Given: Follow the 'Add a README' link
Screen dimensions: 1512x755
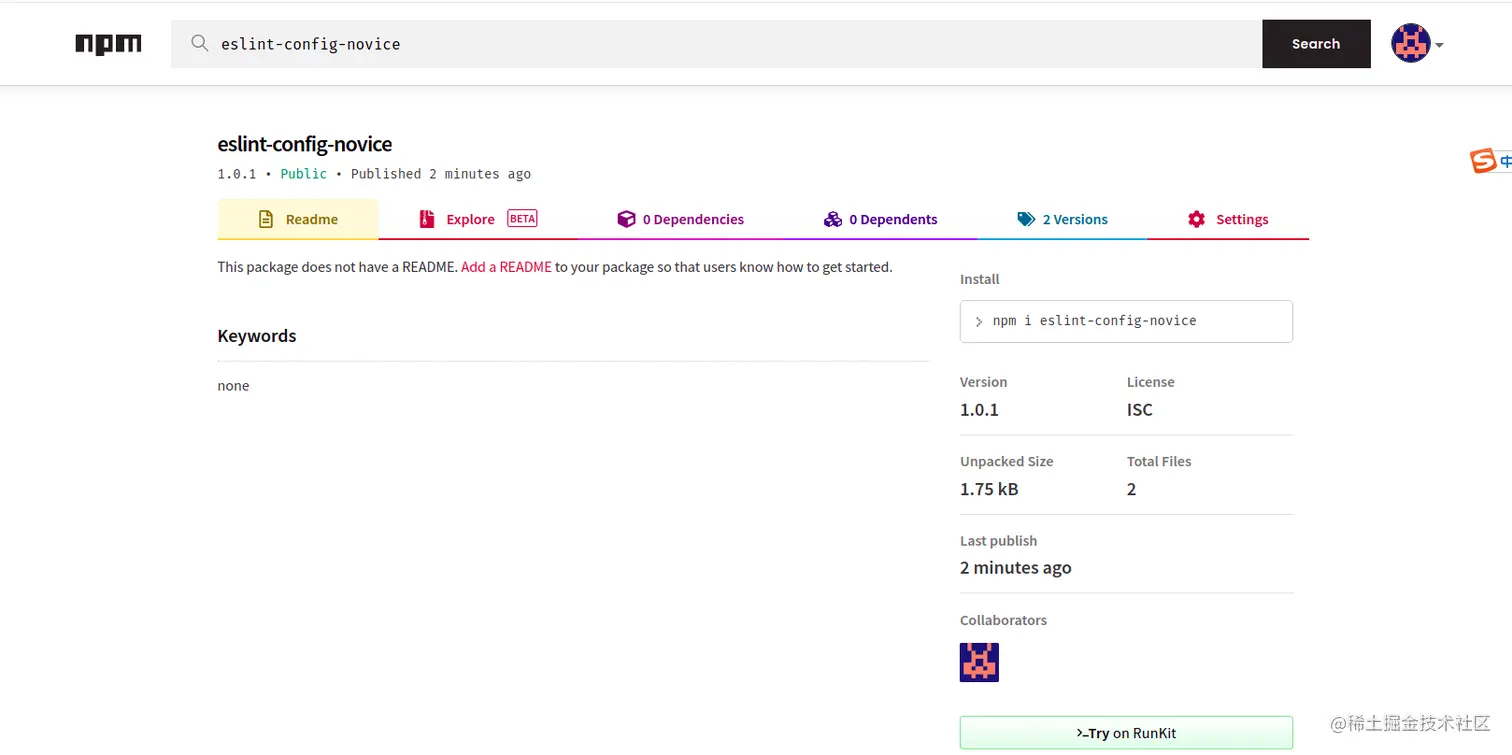Looking at the screenshot, I should 506,267.
